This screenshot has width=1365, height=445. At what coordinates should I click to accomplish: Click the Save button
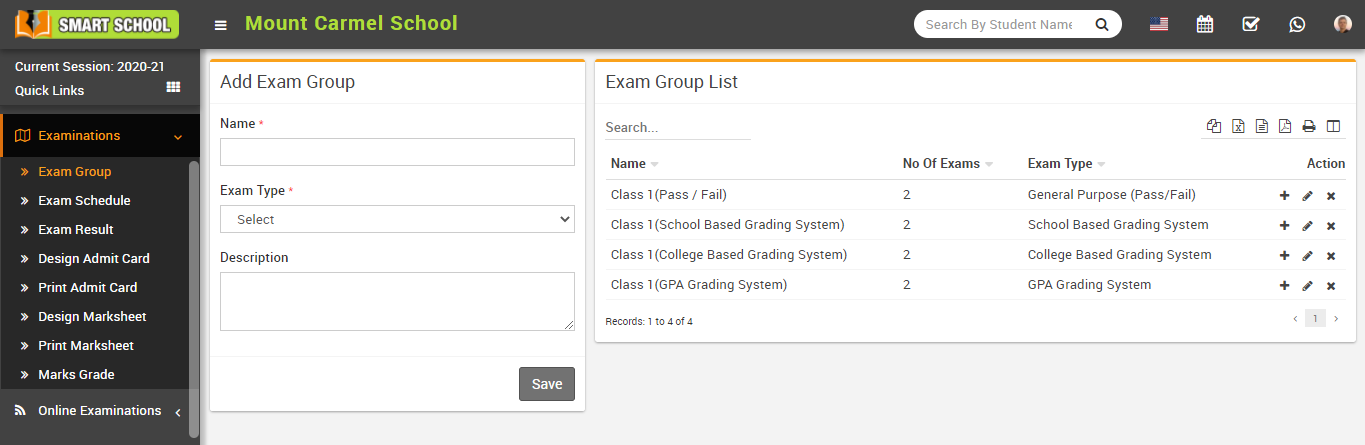coord(546,384)
